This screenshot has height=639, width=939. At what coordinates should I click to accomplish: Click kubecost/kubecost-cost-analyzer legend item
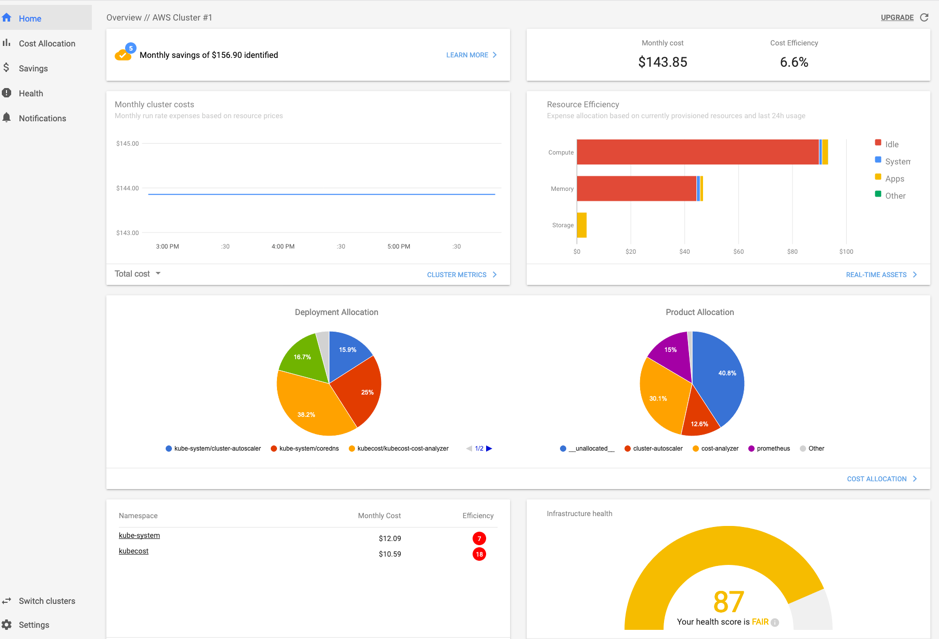399,448
